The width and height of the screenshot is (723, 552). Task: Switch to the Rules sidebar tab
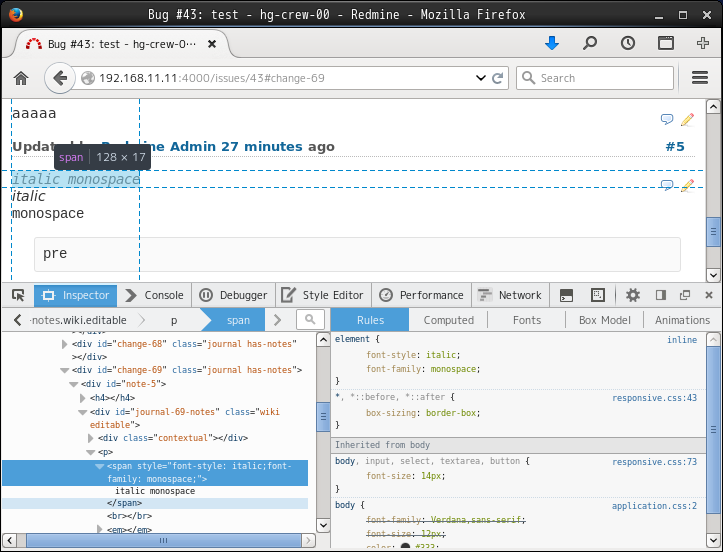click(370, 320)
